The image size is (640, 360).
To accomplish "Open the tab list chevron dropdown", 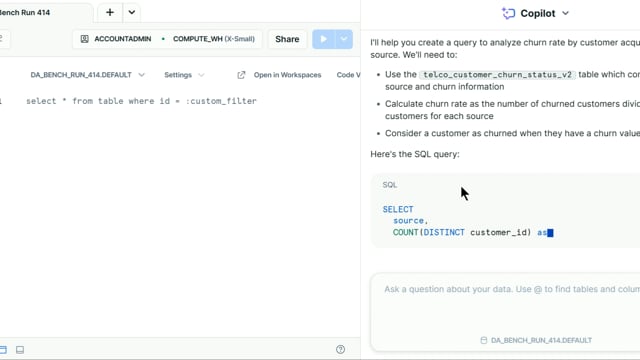I will (131, 12).
